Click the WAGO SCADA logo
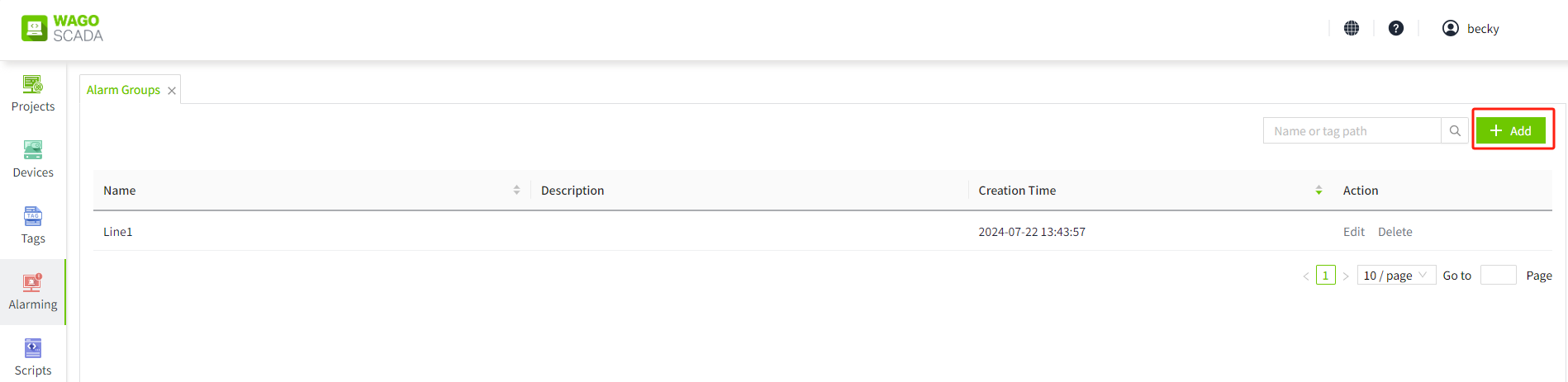Screen dimensions: 1568x382 (x=63, y=28)
